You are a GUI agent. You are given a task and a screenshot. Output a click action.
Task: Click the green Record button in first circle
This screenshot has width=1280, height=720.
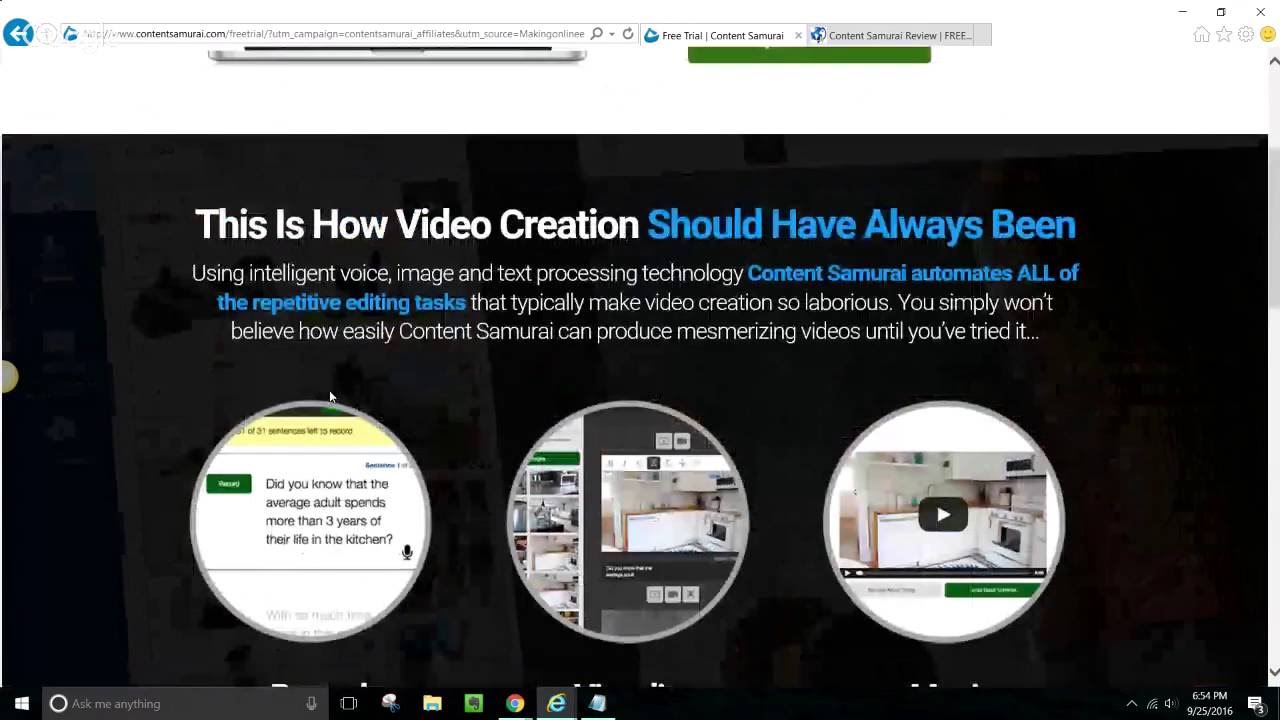point(229,484)
